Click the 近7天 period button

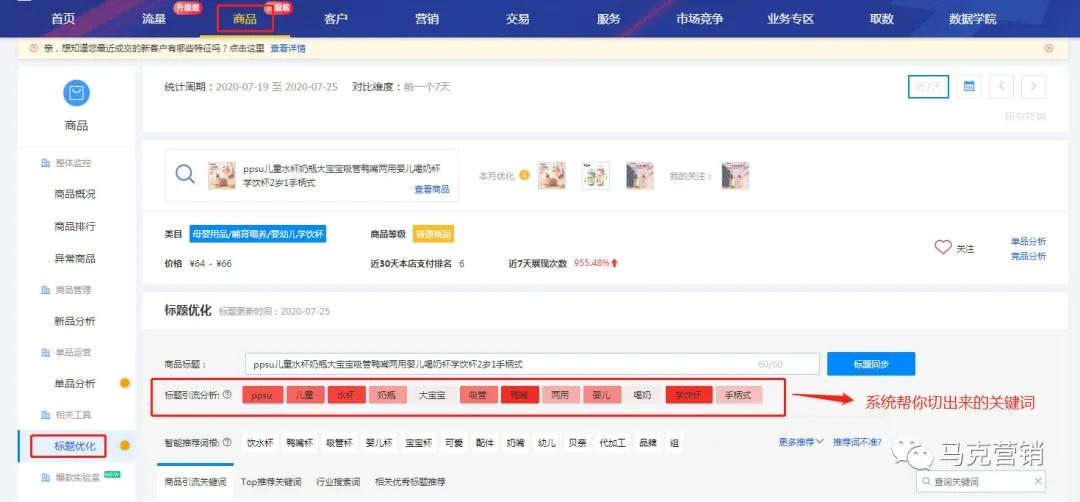[x=928, y=87]
